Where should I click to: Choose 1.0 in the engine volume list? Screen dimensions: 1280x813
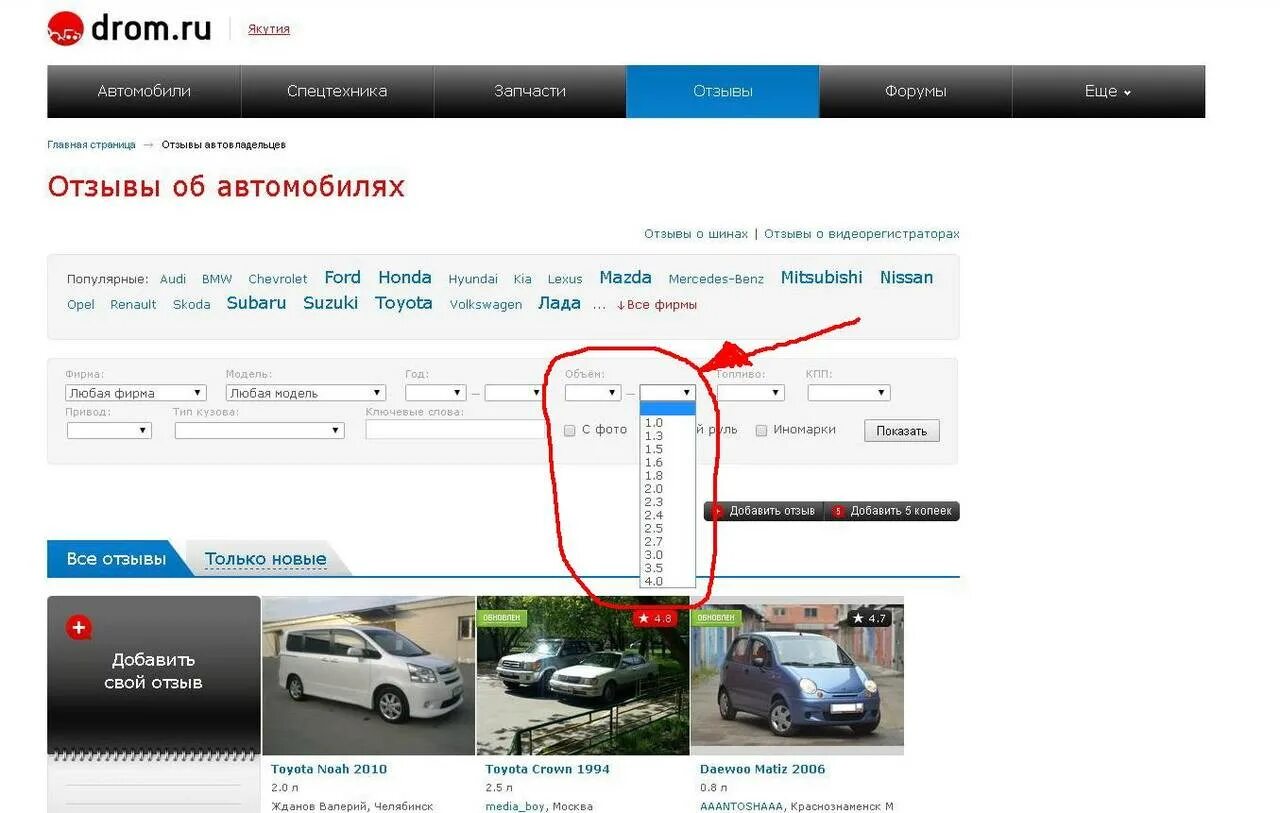(667, 423)
